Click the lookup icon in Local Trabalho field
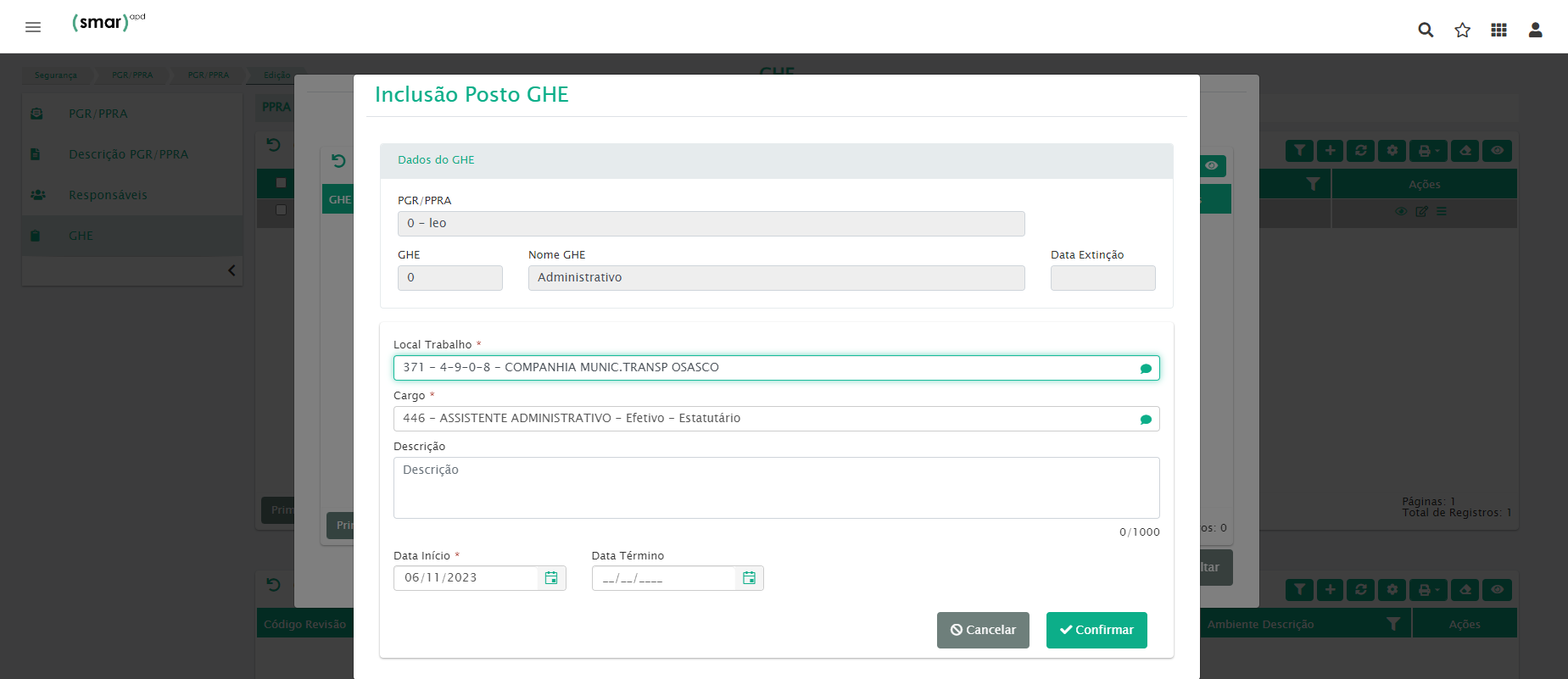Screen dimensions: 1568x679 [1146, 369]
